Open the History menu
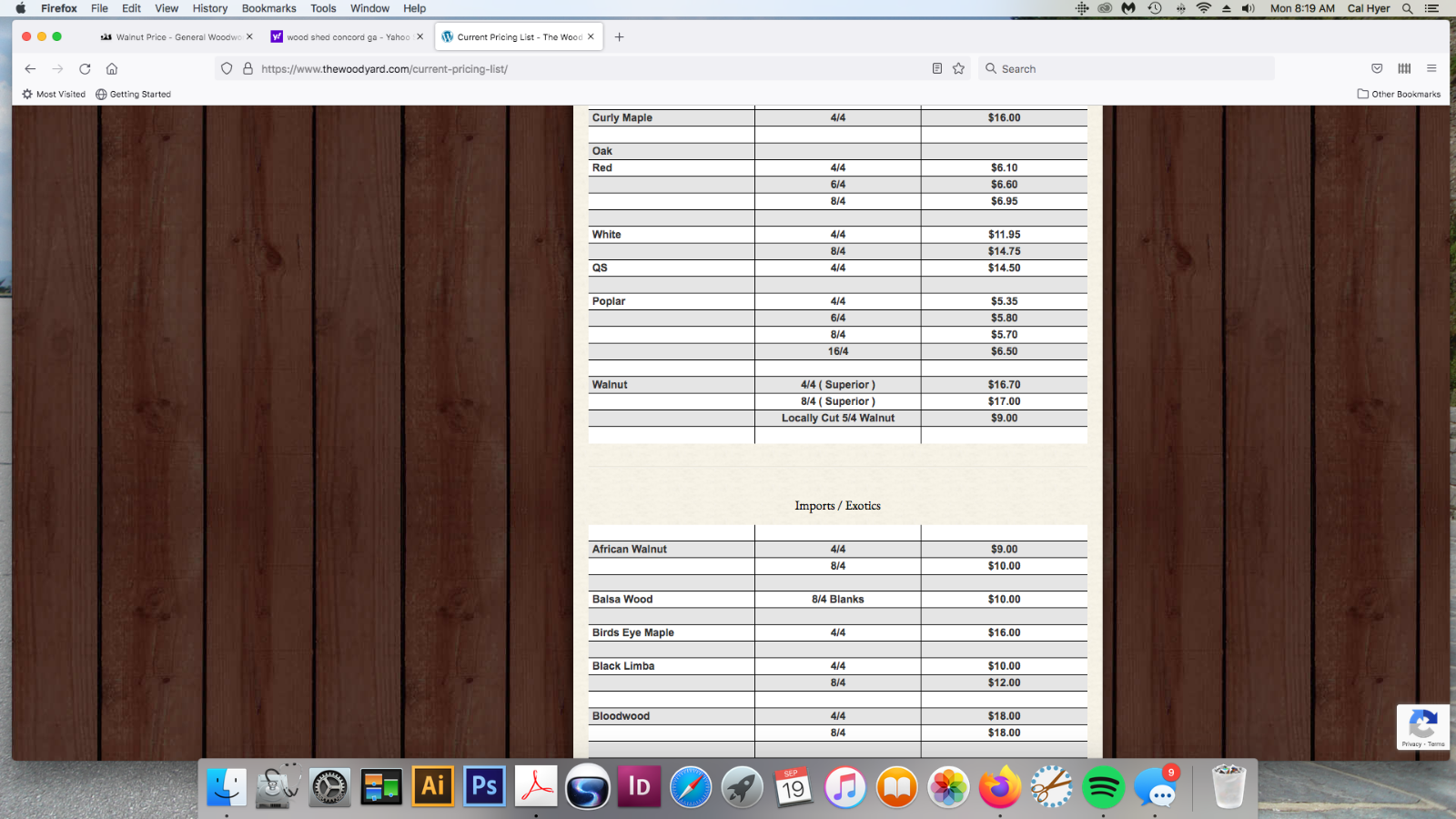The height and width of the screenshot is (819, 1456). coord(209,8)
